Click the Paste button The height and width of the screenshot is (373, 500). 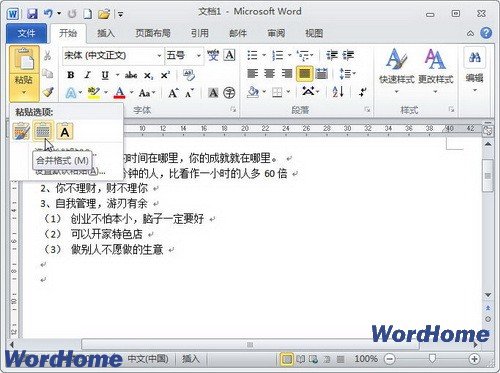point(24,60)
